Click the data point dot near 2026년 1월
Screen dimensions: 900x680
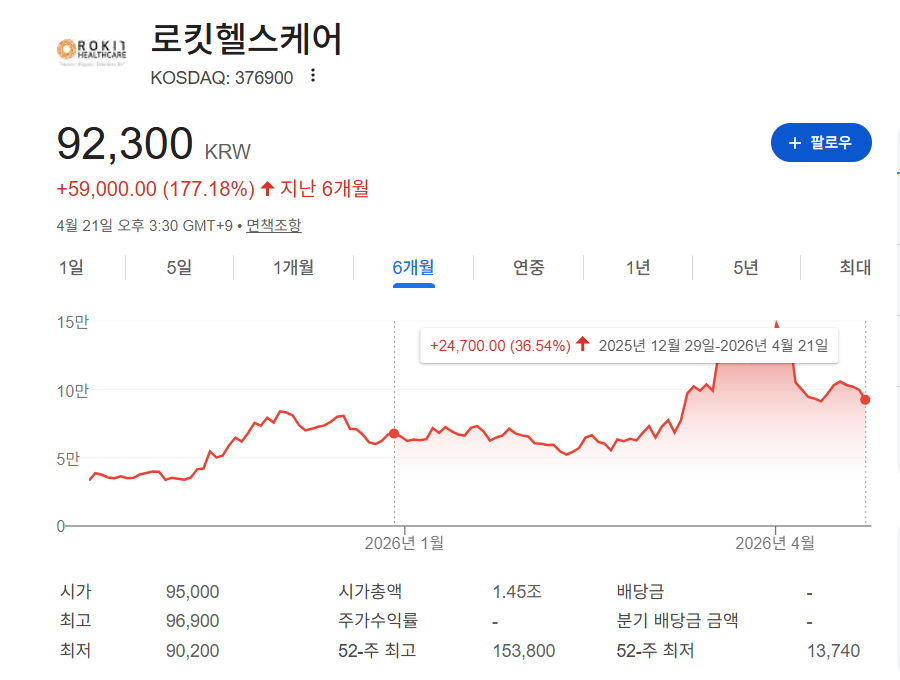(x=394, y=434)
